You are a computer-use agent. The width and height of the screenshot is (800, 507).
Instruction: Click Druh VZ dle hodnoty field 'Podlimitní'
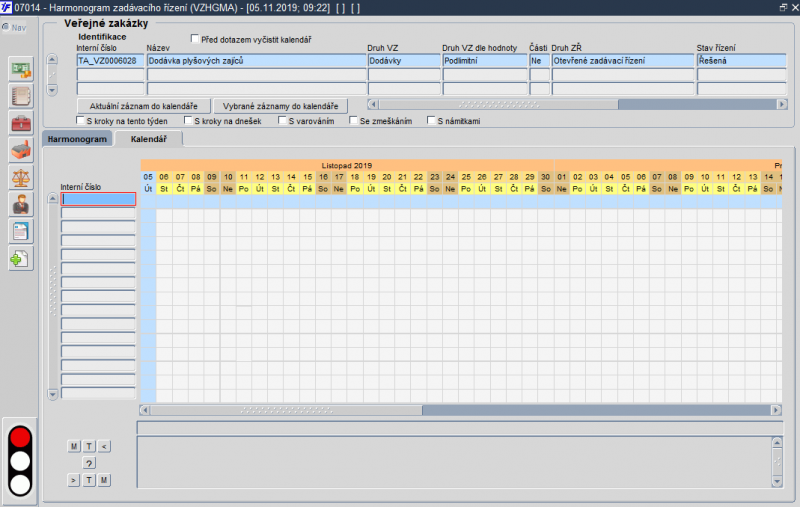(485, 61)
